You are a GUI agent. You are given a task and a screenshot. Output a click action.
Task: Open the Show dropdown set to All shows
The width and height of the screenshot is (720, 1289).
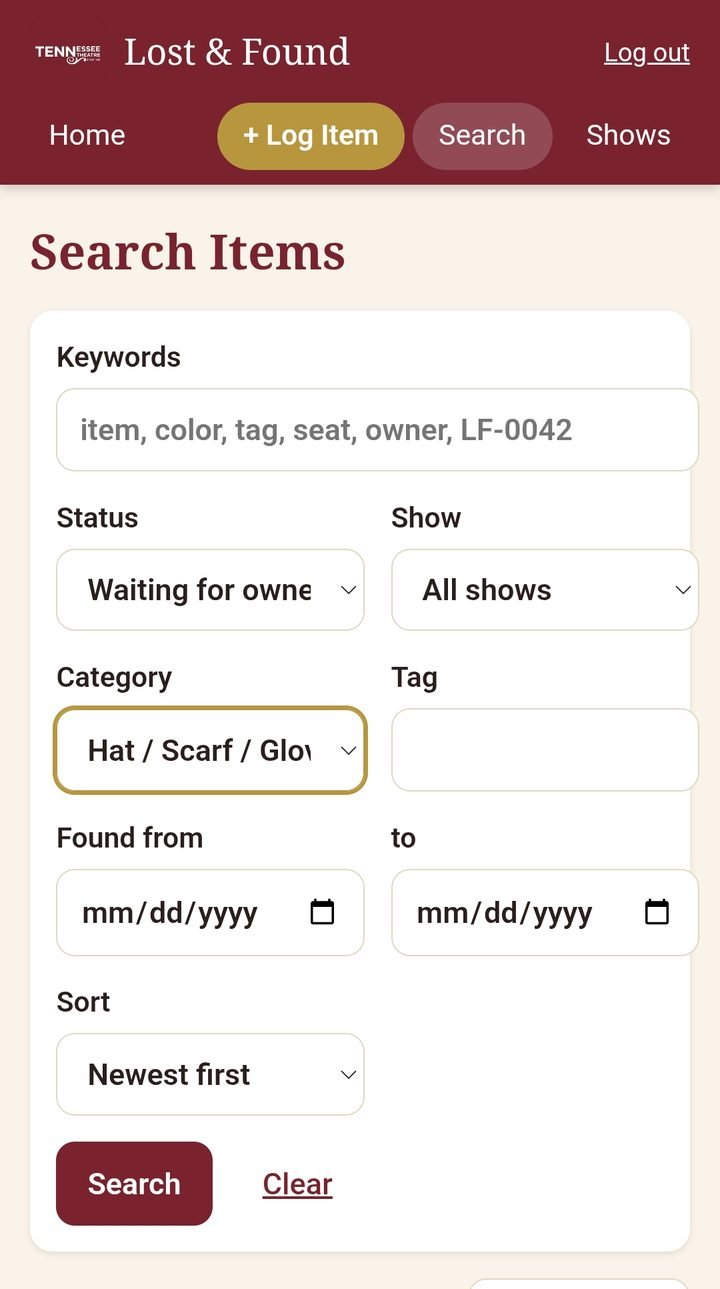(x=545, y=590)
